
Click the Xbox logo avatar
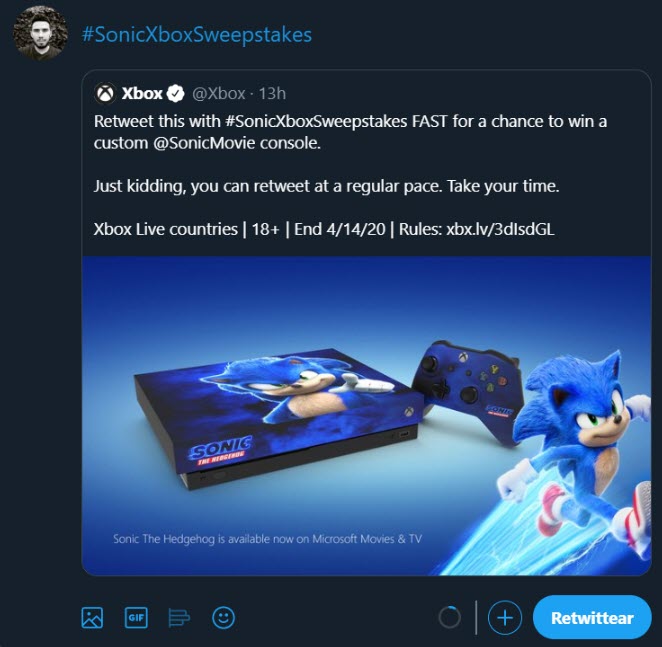tap(105, 94)
